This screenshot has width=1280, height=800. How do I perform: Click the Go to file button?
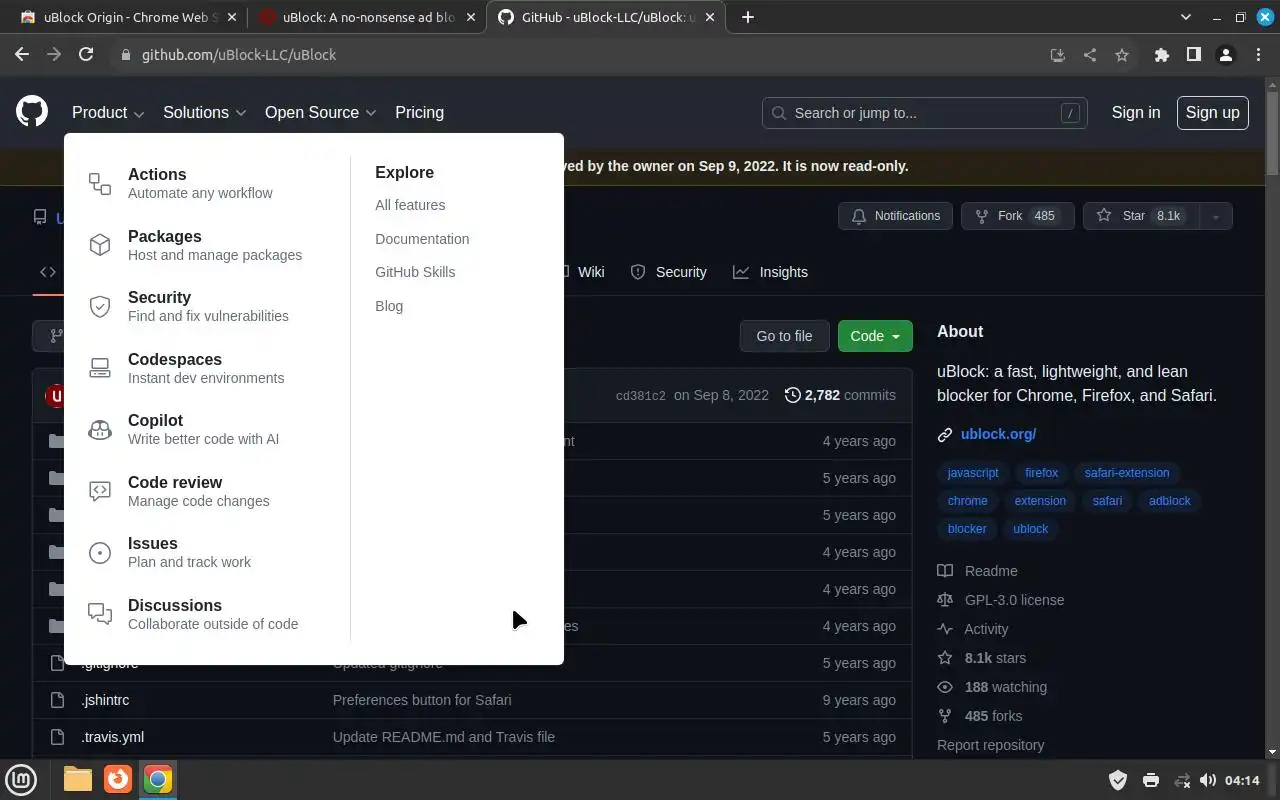point(784,336)
